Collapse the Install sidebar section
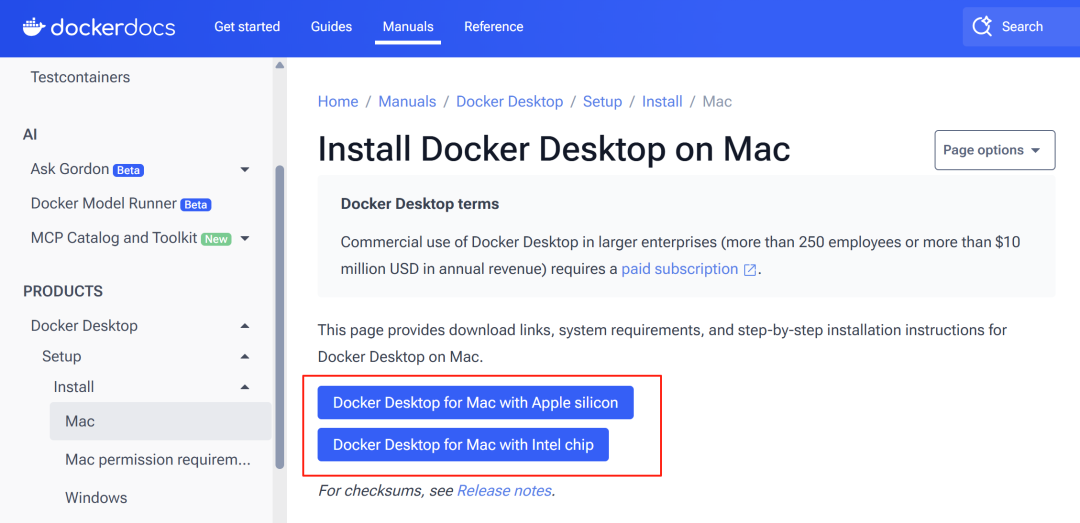This screenshot has height=523, width=1080. [x=245, y=387]
